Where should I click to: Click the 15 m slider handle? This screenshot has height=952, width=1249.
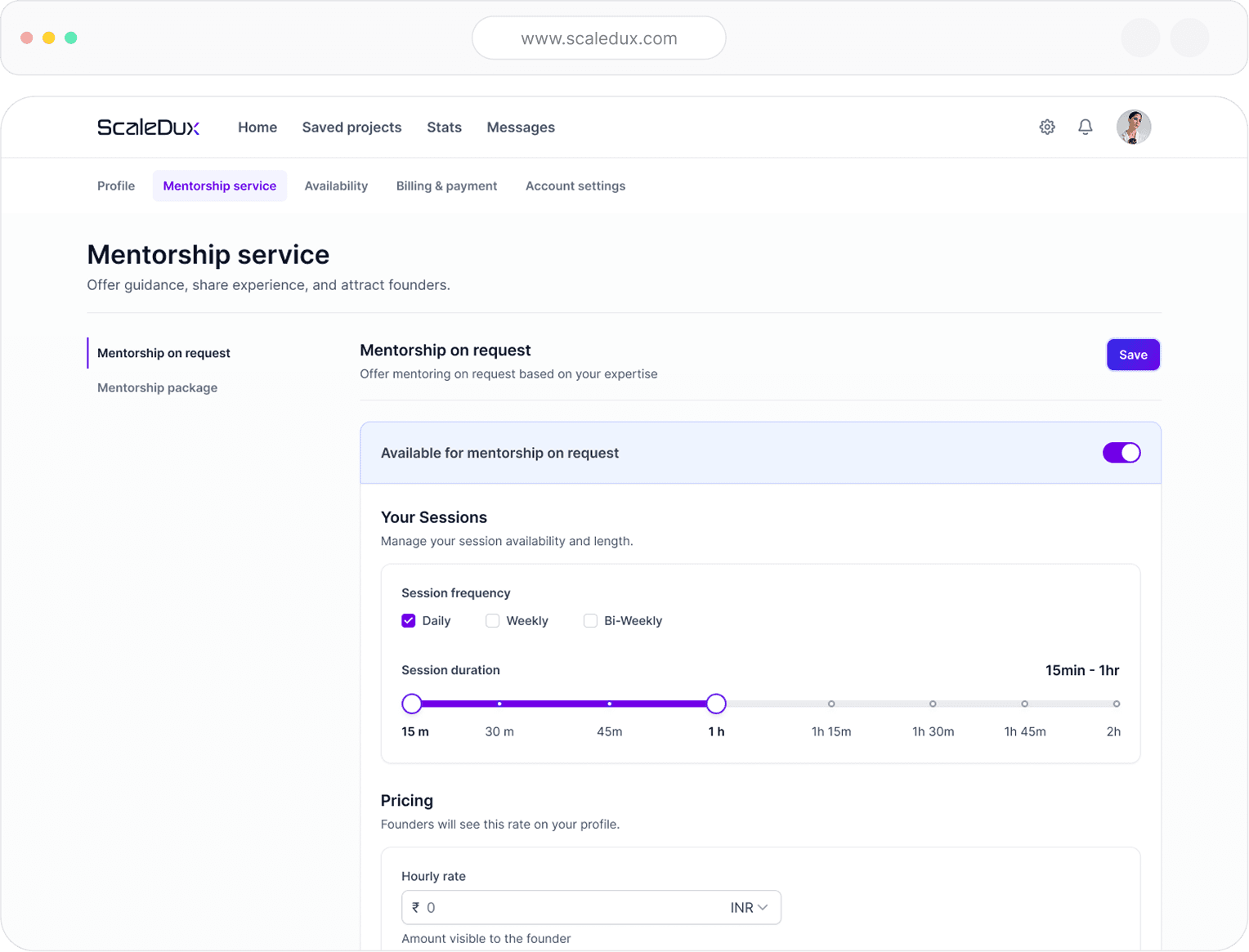click(x=412, y=704)
